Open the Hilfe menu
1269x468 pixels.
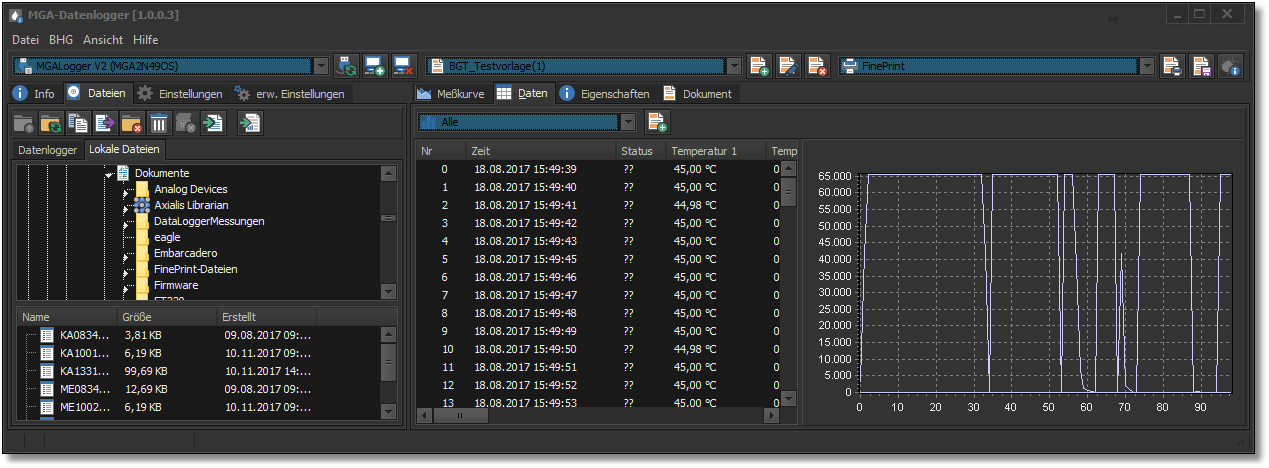(146, 40)
